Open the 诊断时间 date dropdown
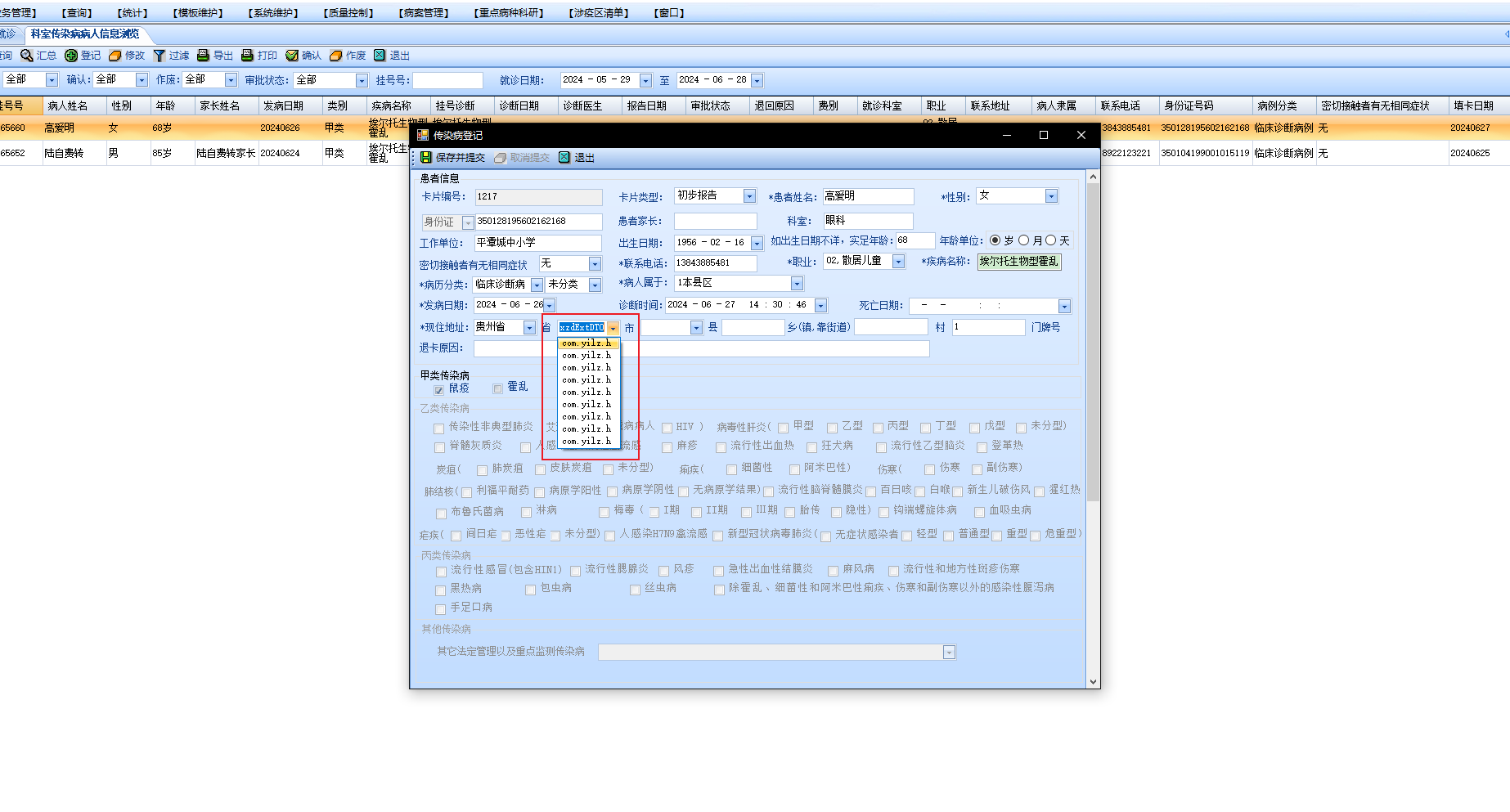This screenshot has height=812, width=1510. (x=820, y=306)
